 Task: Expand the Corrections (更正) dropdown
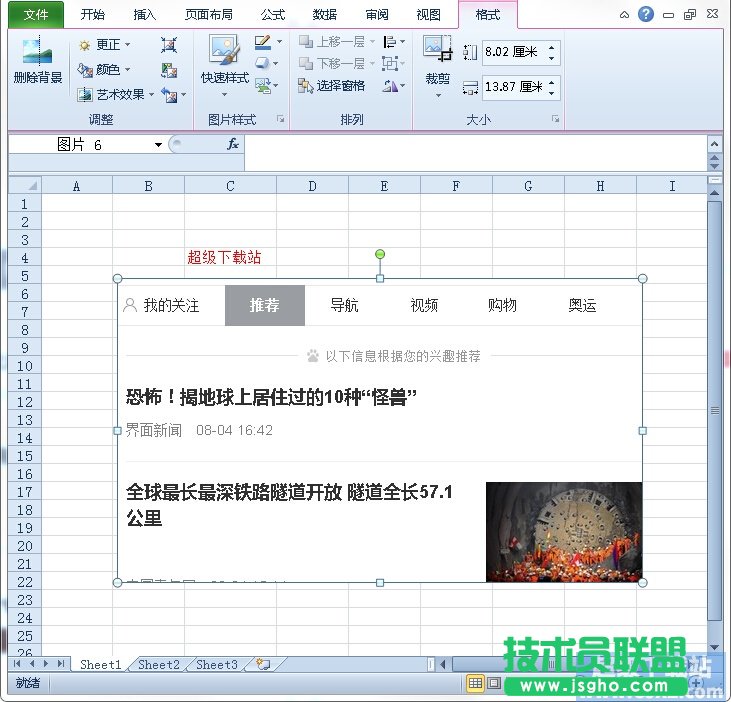(x=108, y=45)
